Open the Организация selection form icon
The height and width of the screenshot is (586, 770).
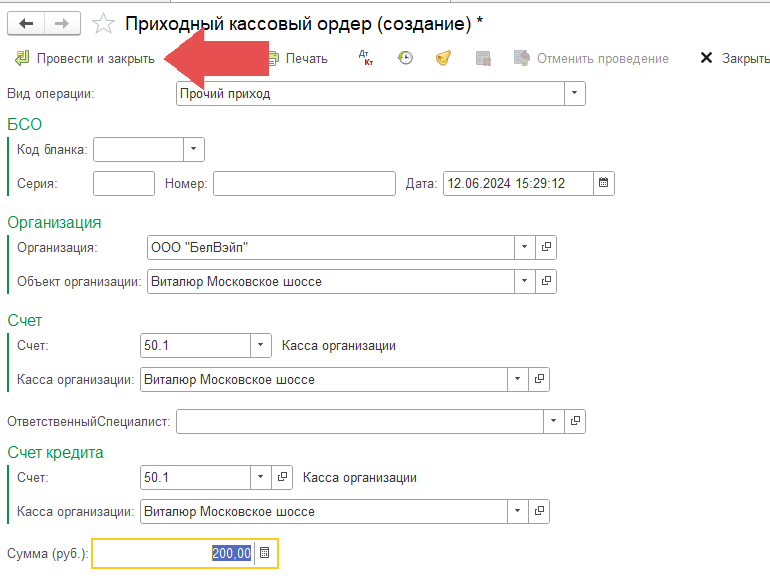coord(546,247)
